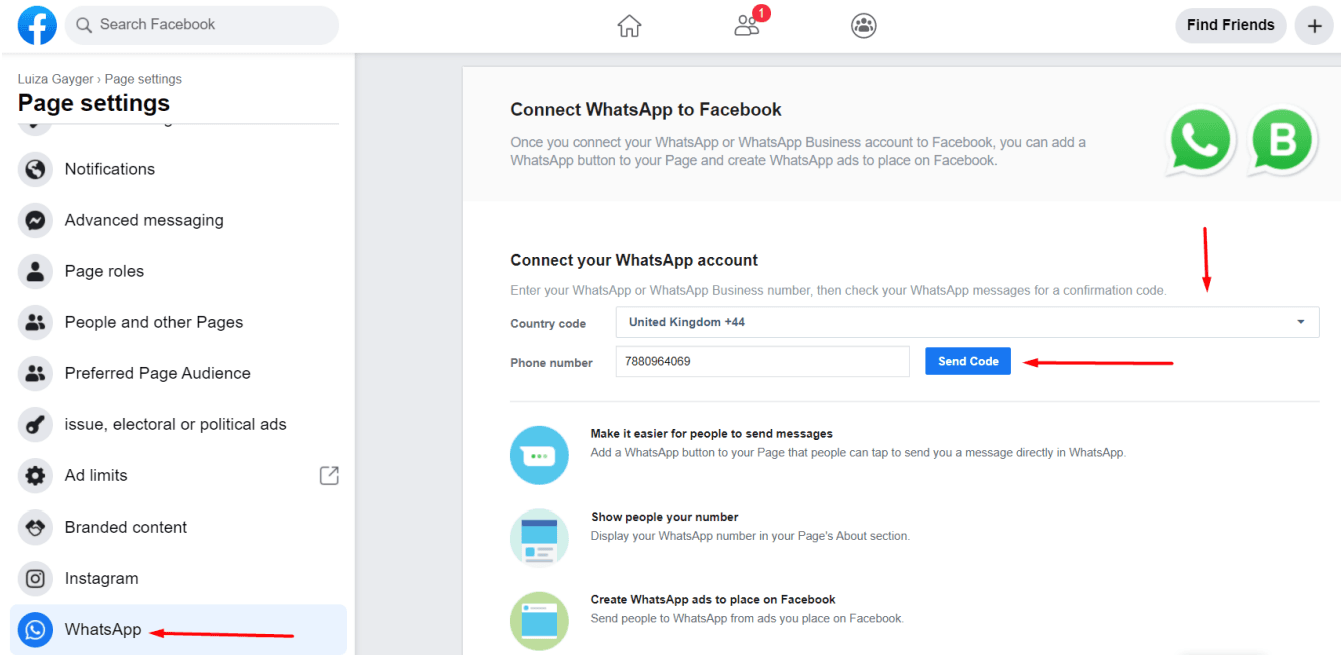Click the Page roles person icon
Image resolution: width=1341 pixels, height=655 pixels.
point(35,271)
